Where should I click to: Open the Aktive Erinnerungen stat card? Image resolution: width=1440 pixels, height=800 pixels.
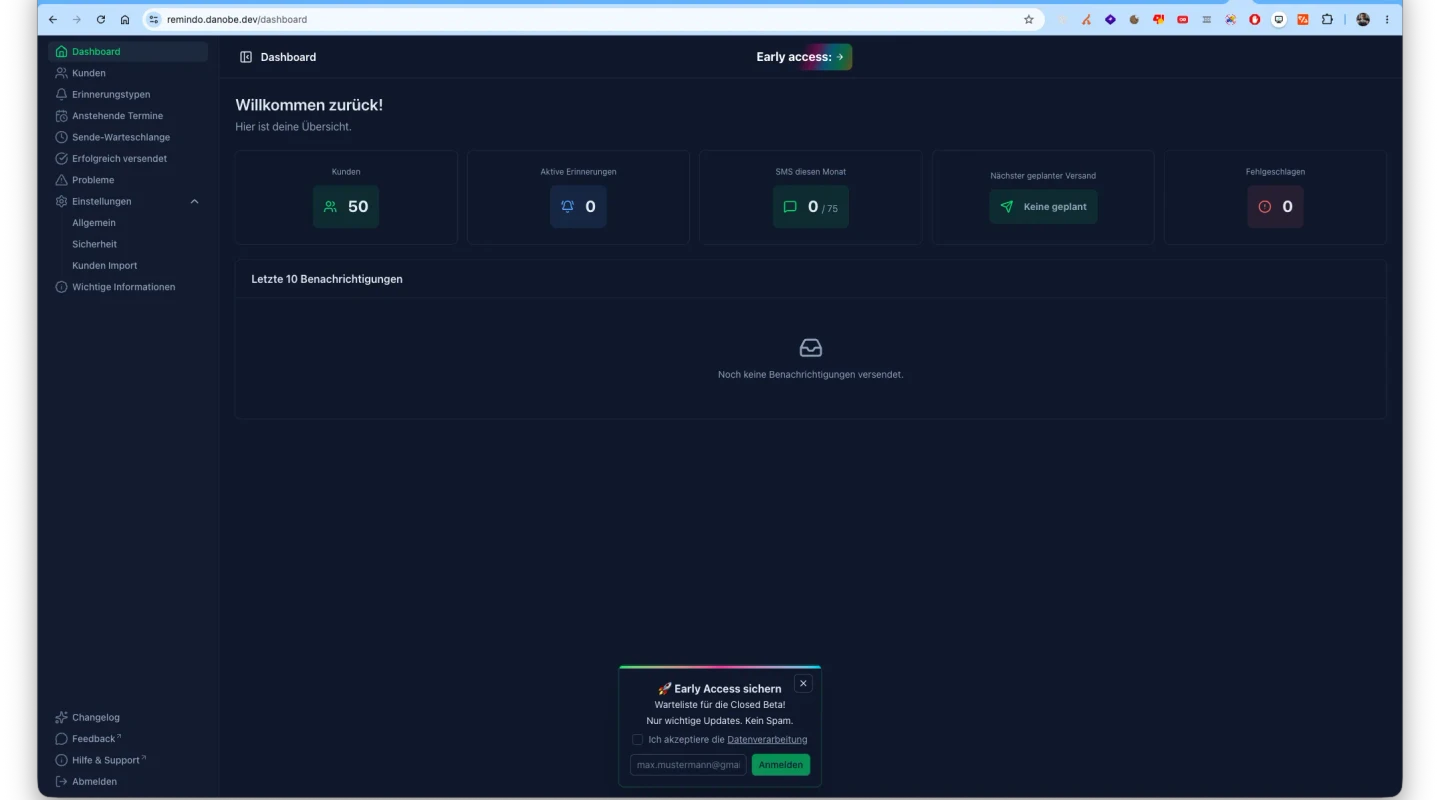click(x=578, y=197)
